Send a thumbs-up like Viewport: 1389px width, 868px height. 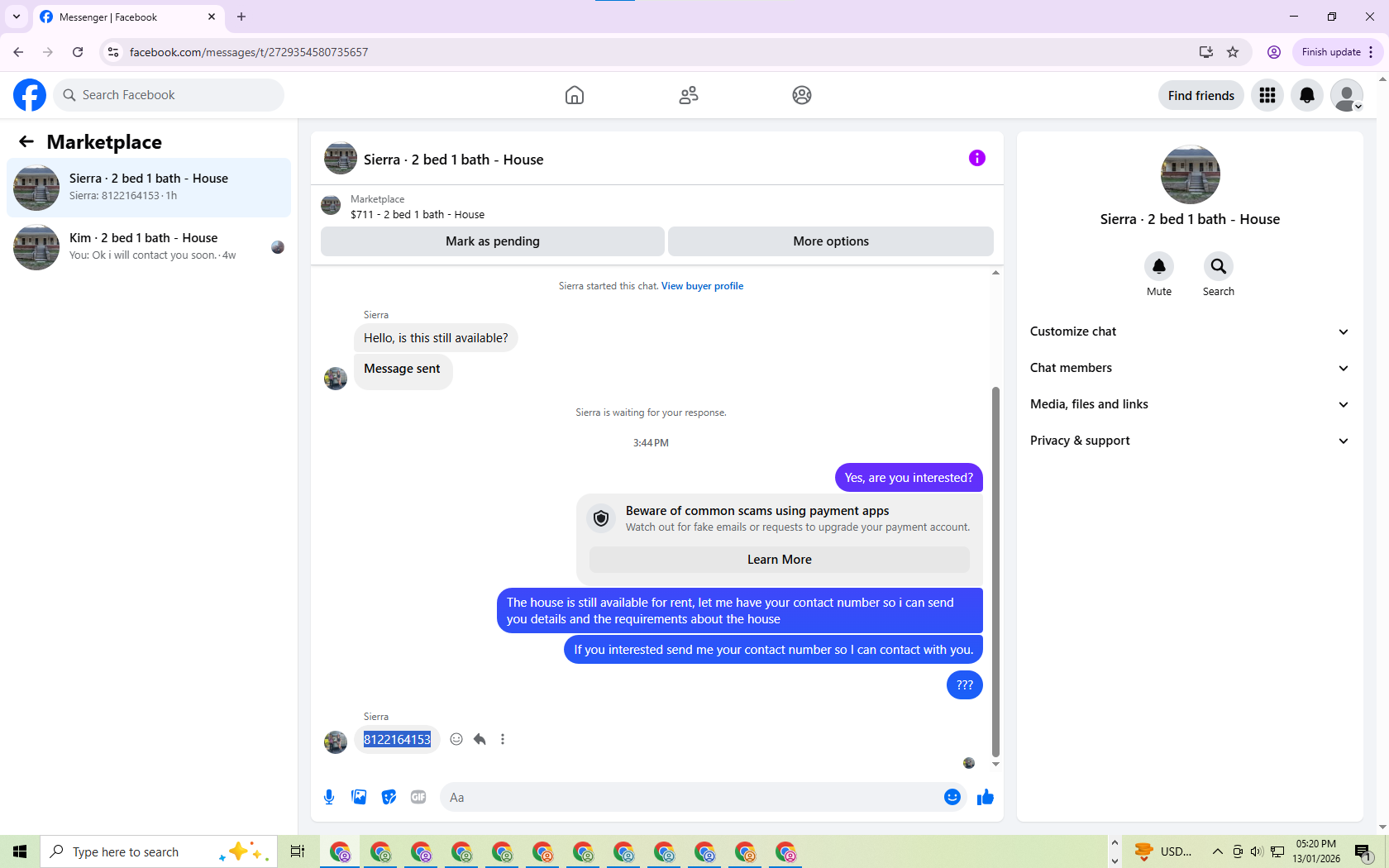pos(986,797)
